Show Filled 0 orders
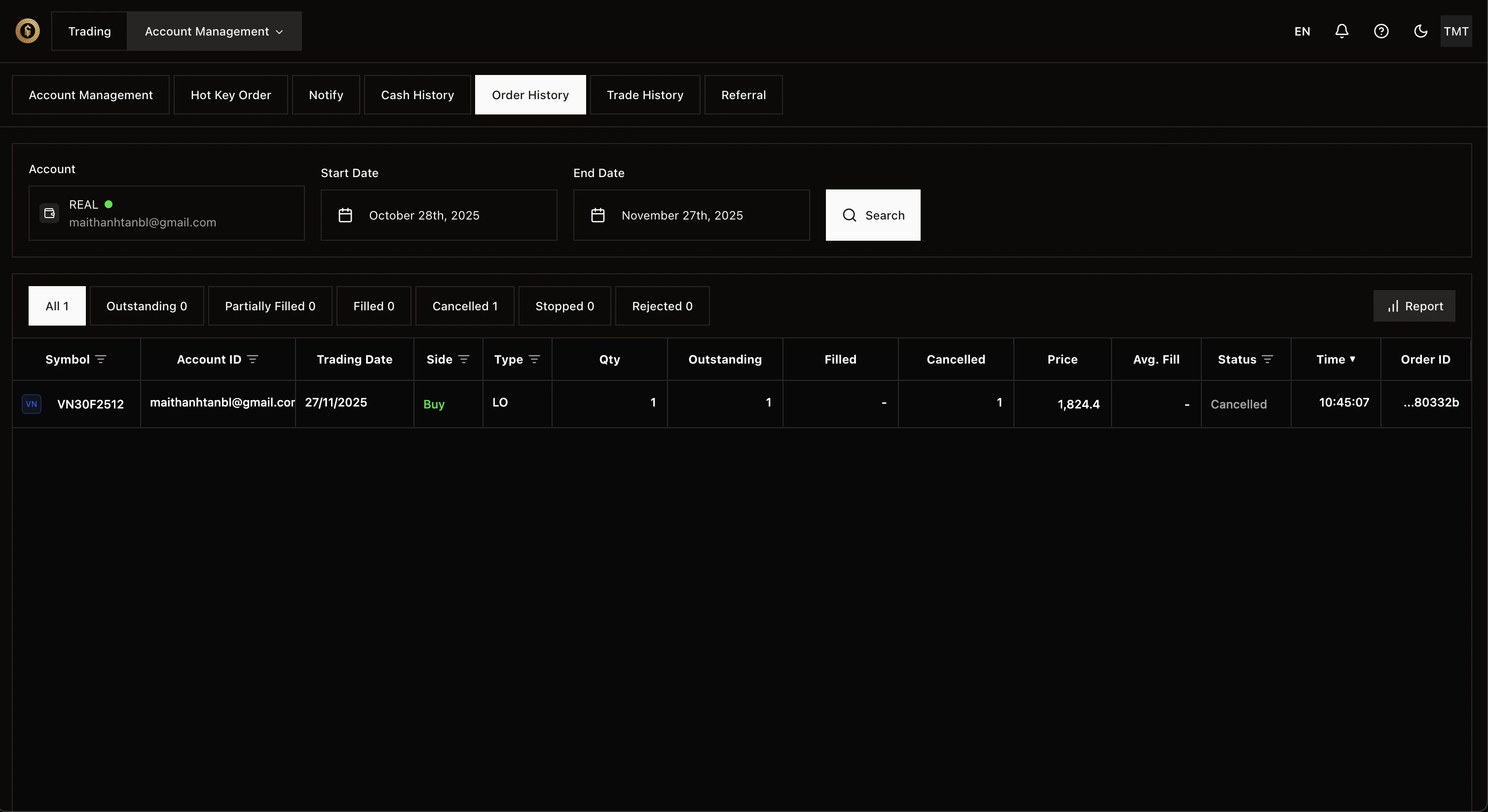Viewport: 1488px width, 812px height. click(x=374, y=306)
